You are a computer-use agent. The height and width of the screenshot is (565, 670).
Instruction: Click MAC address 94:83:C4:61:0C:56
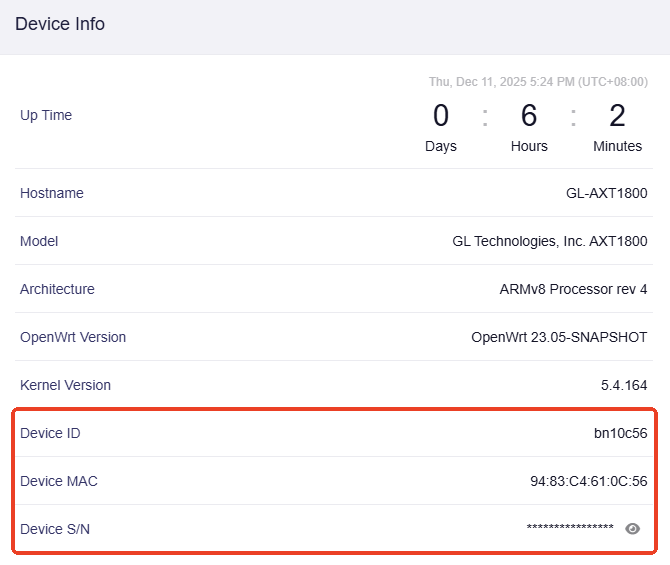[589, 481]
